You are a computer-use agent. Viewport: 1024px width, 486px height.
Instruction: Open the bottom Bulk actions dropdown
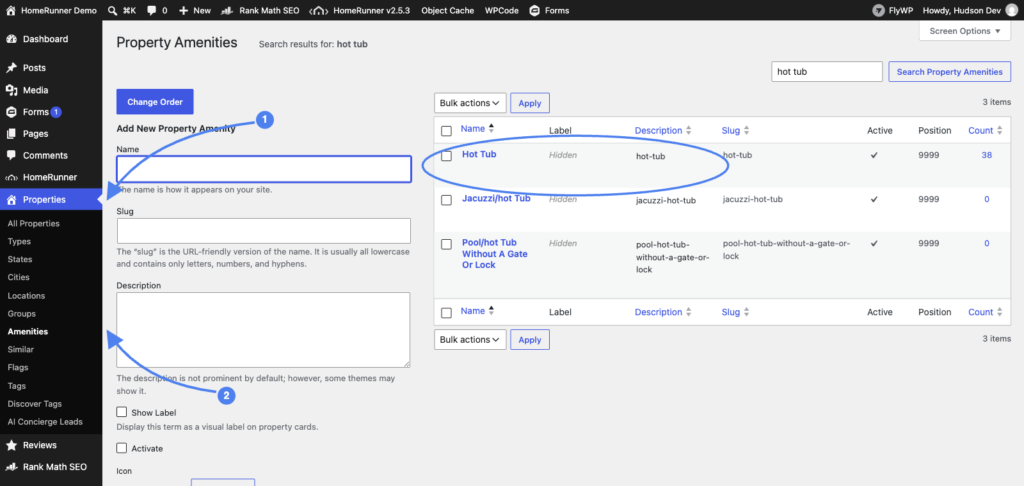pyautogui.click(x=470, y=340)
